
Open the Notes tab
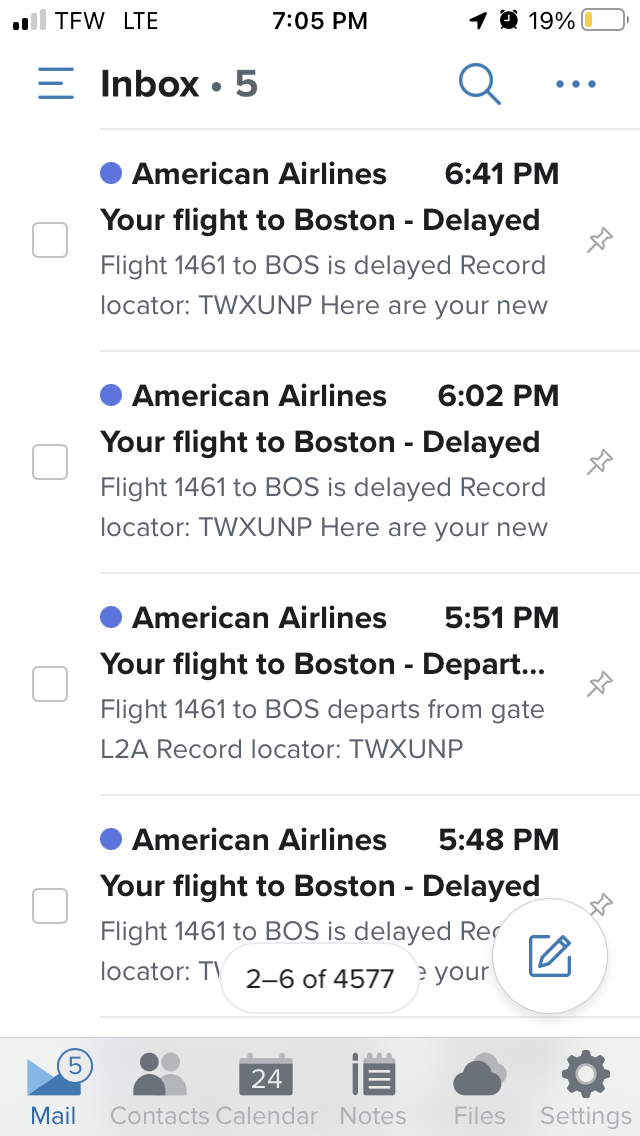(373, 1088)
